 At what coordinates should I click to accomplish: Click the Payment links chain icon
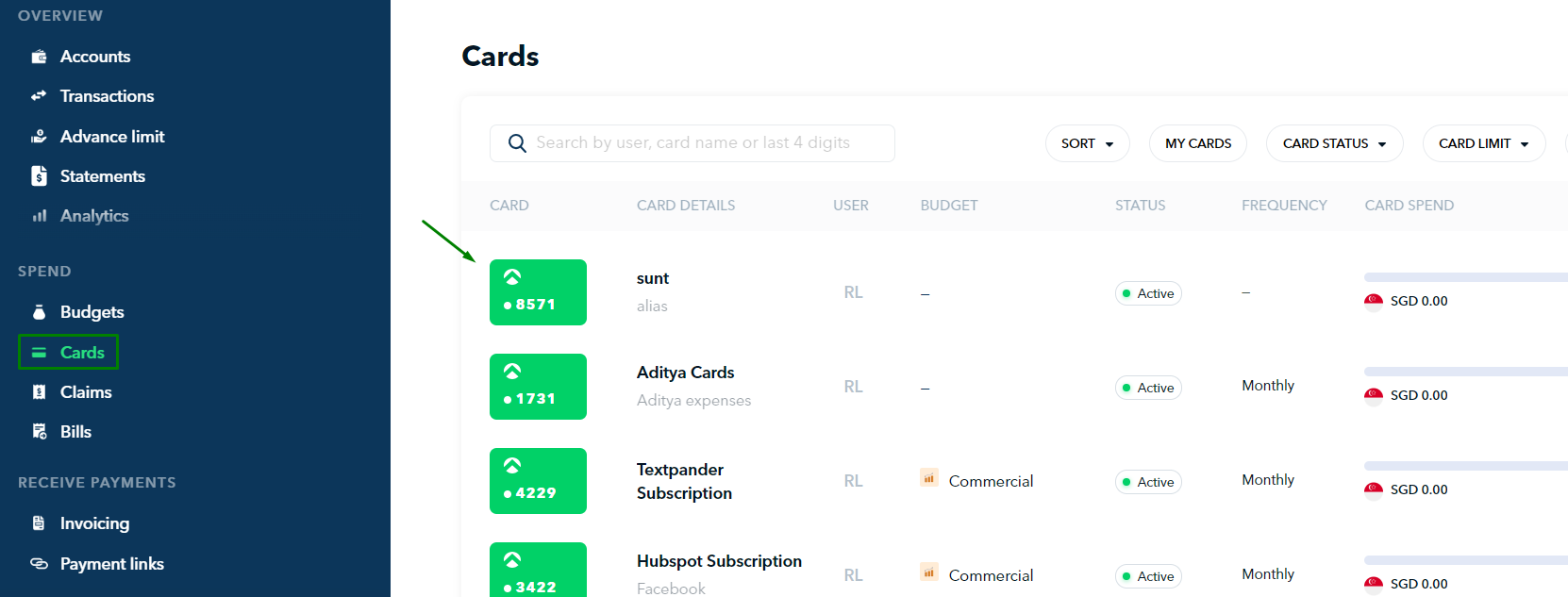pyautogui.click(x=39, y=564)
